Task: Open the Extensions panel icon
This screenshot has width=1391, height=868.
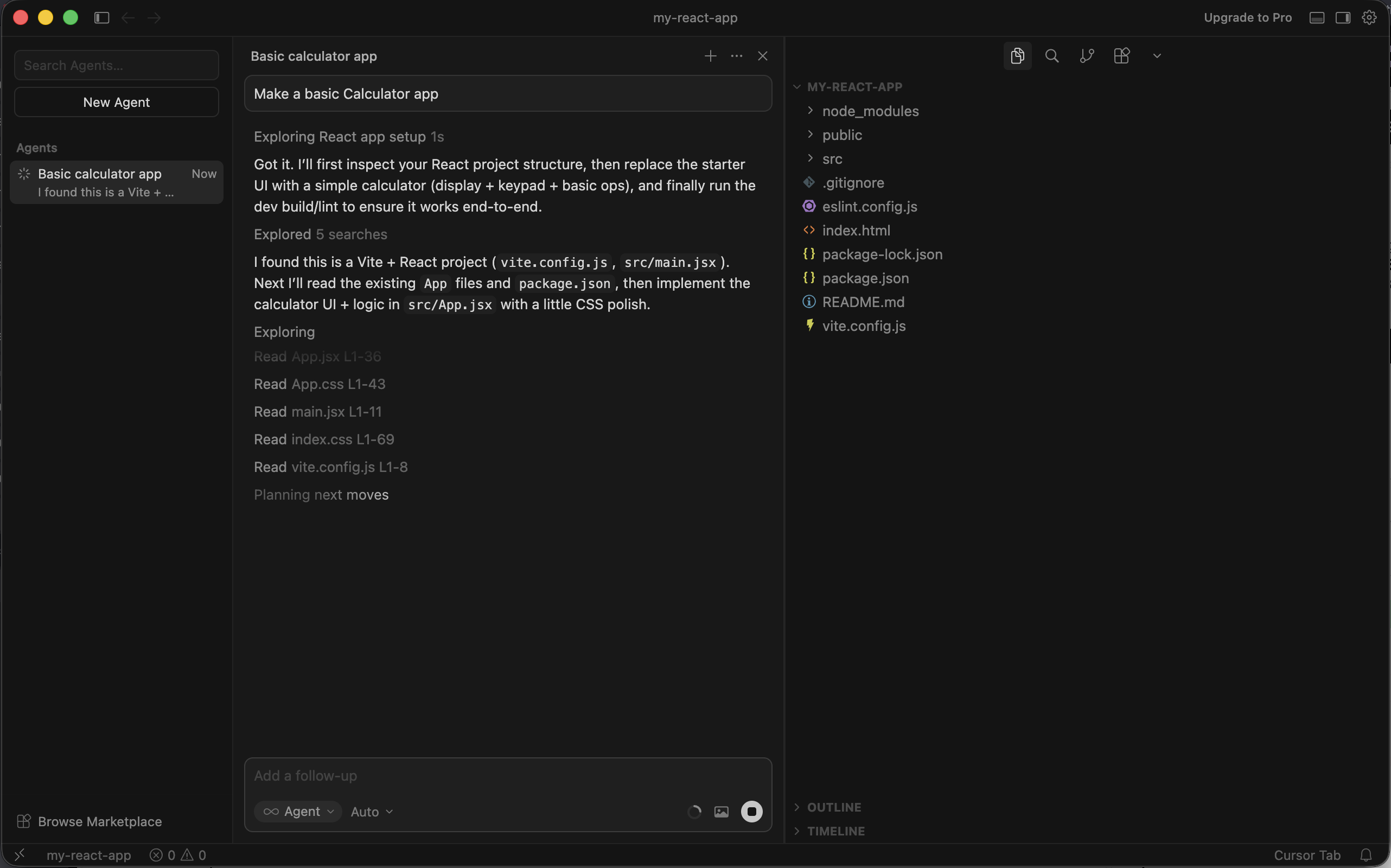Action: click(x=1121, y=56)
